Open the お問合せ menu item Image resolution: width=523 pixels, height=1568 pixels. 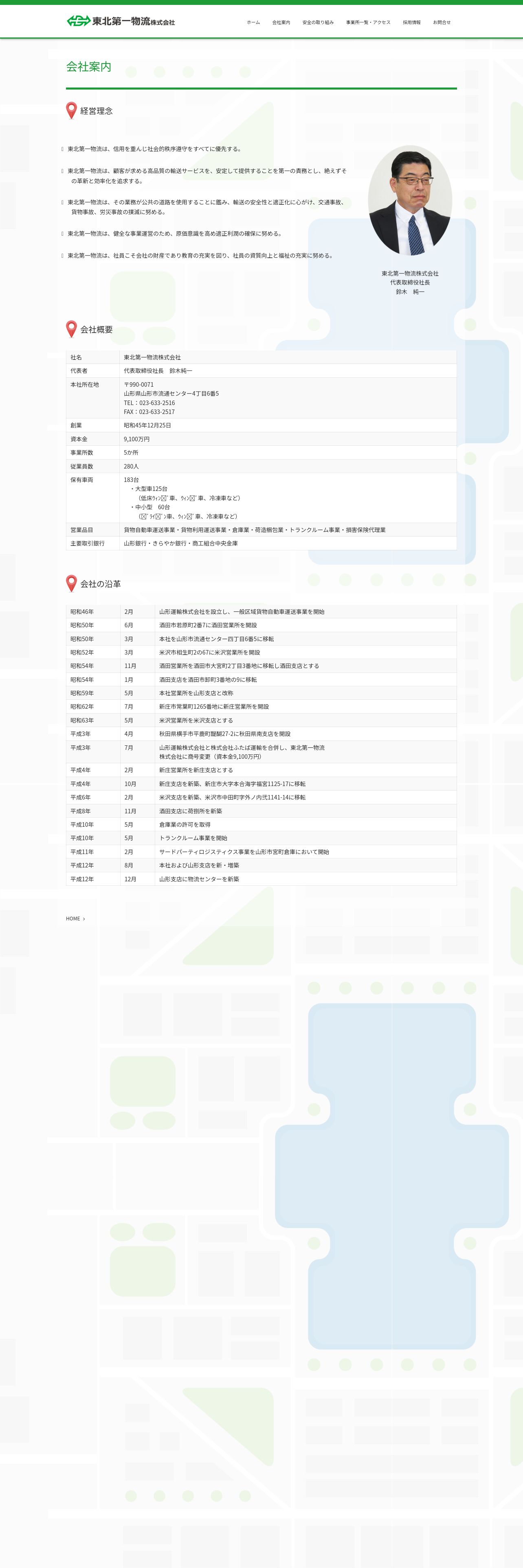coord(442,22)
